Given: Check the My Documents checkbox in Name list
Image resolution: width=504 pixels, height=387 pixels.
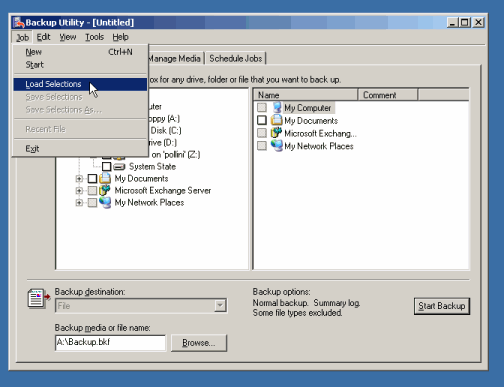Looking at the screenshot, I should 262,120.
